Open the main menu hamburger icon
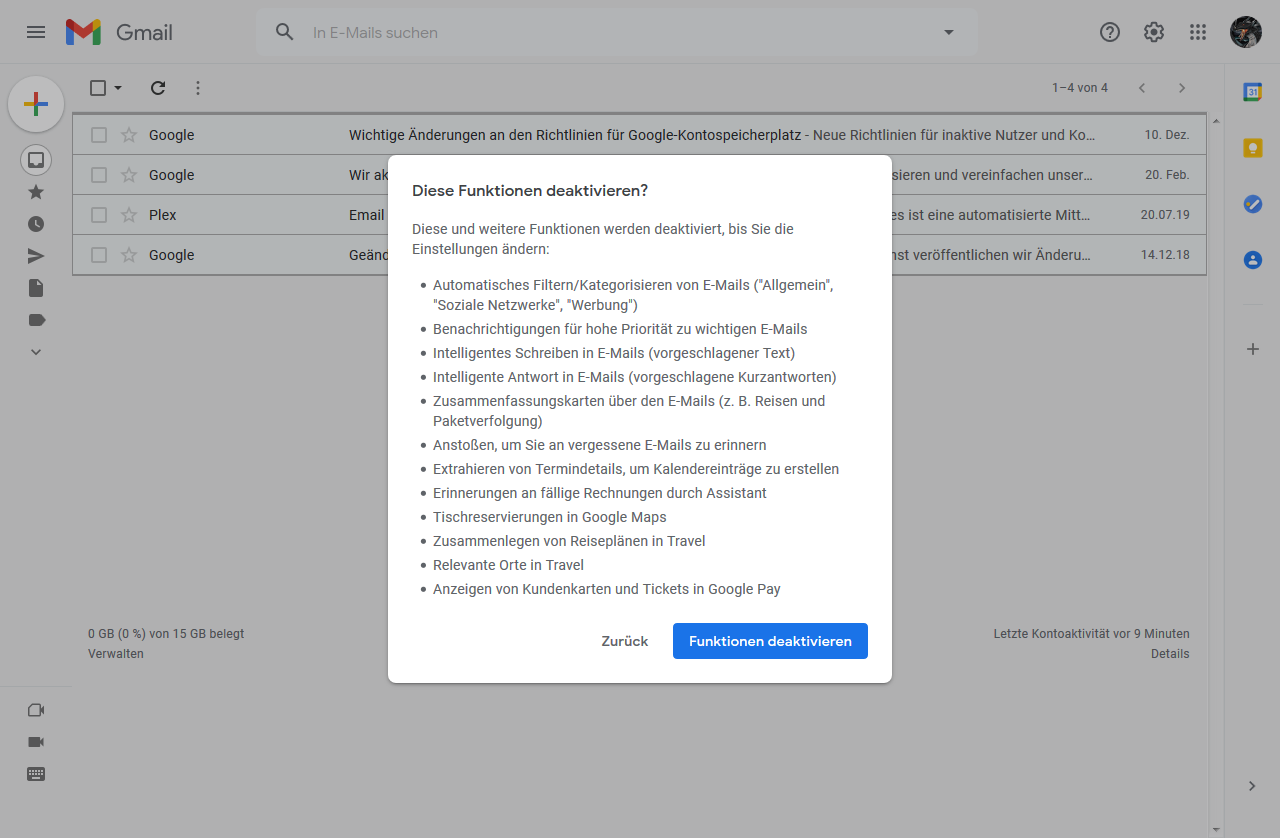Screen dimensions: 1280x838 tap(36, 32)
